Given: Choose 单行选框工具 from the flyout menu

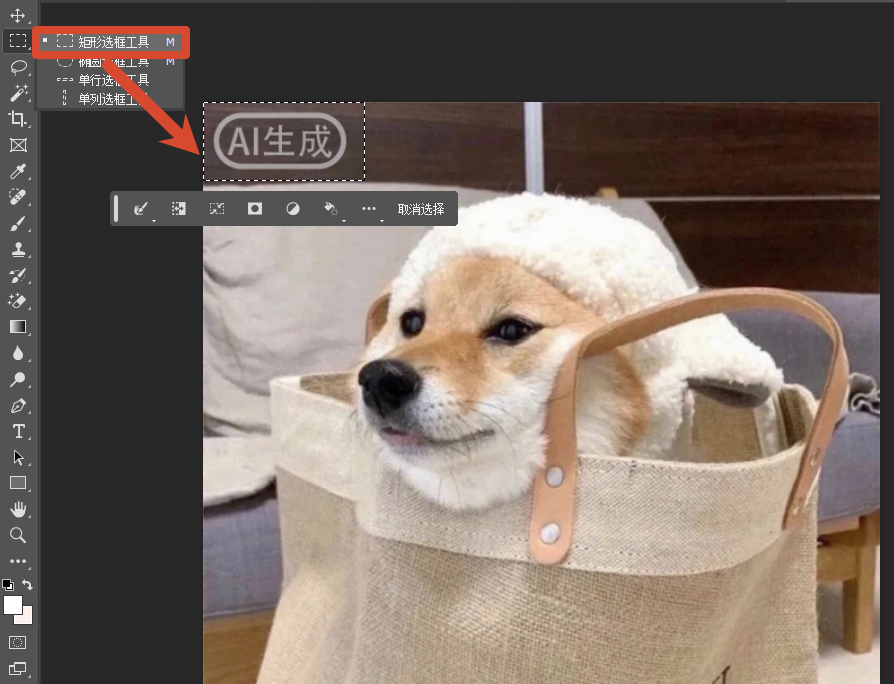Looking at the screenshot, I should pos(111,80).
